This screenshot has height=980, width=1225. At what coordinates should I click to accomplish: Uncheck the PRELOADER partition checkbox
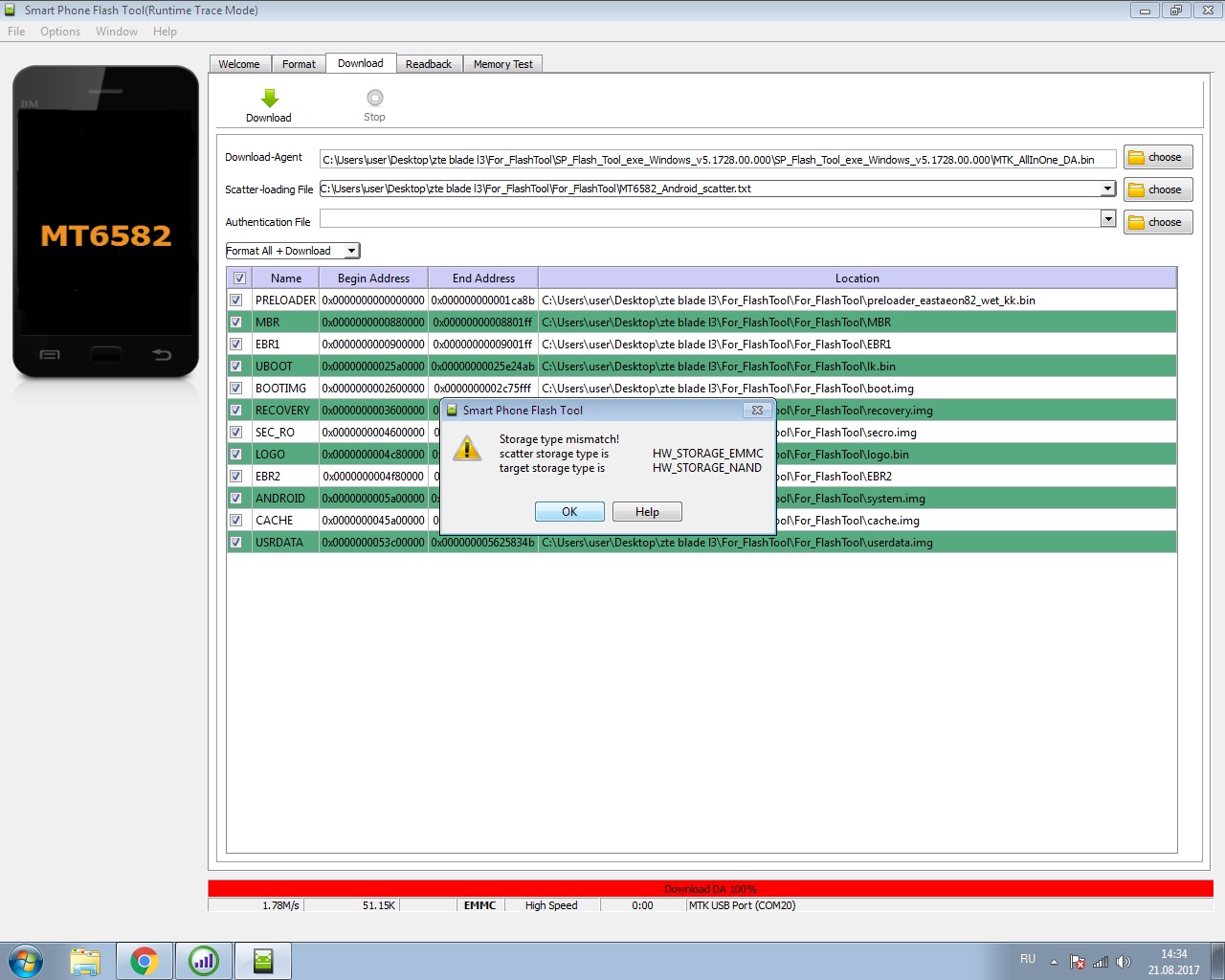[x=236, y=301]
